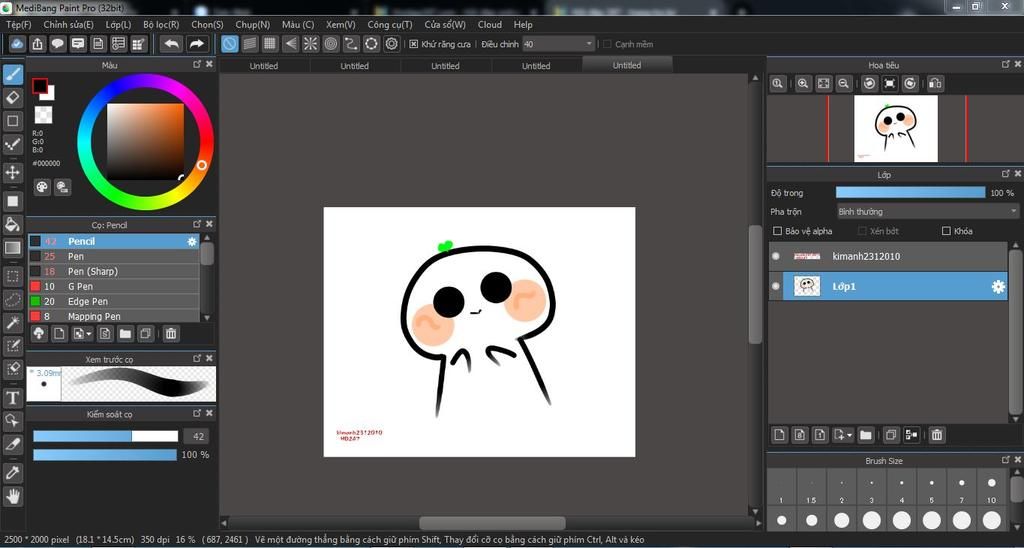Pick the Hand pan tool
Screen dimensions: 1024x548
(13, 496)
